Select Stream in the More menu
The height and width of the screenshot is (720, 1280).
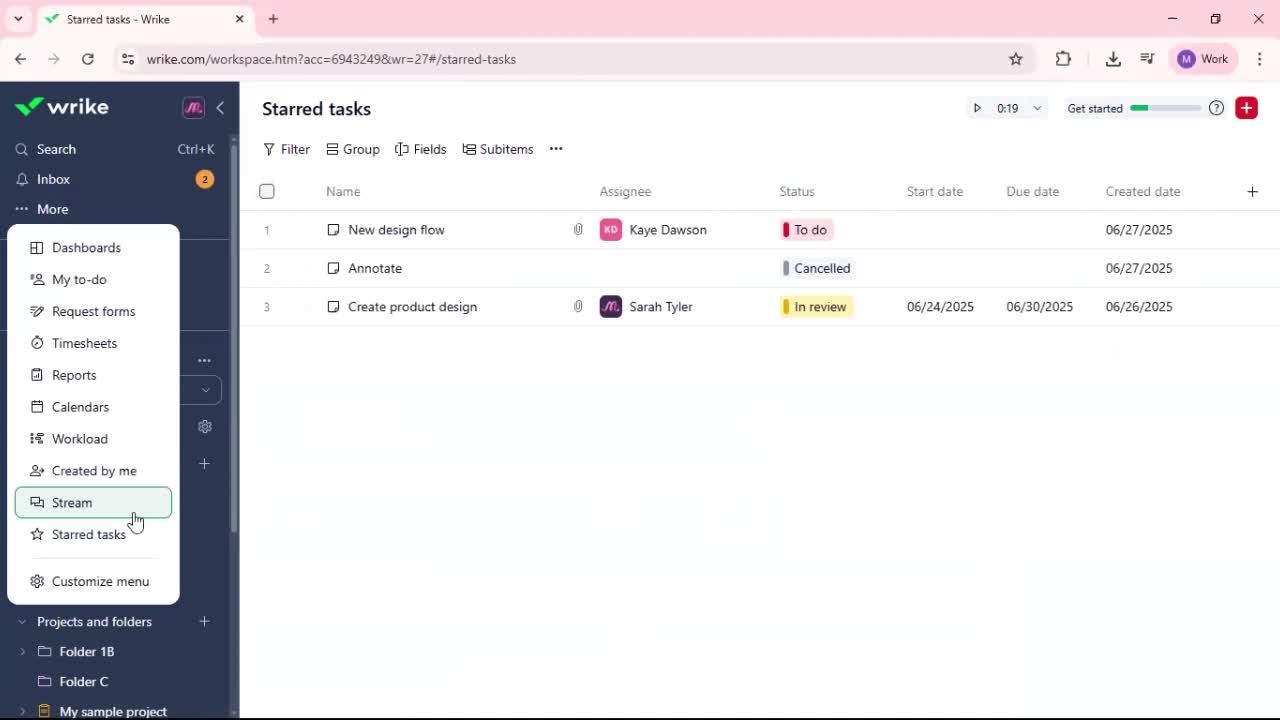click(x=93, y=503)
